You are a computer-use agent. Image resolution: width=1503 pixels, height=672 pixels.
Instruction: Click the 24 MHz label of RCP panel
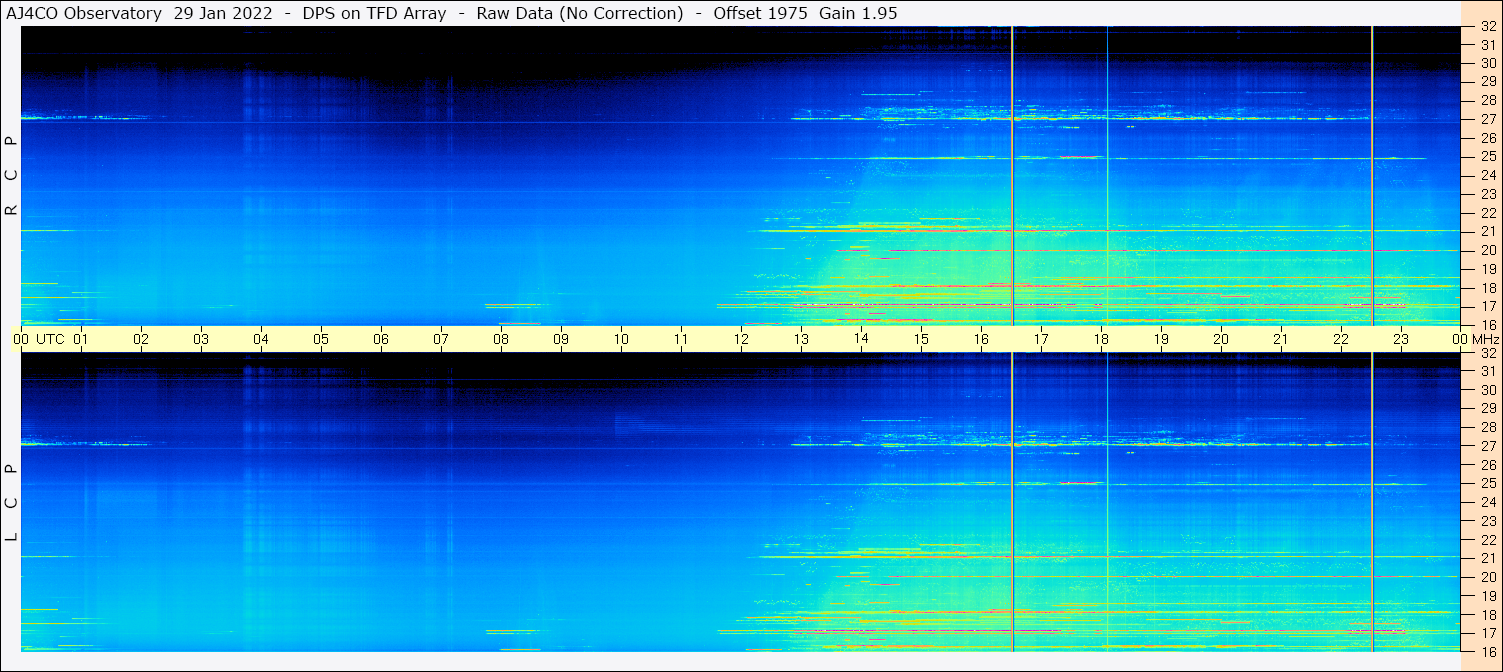[x=1488, y=176]
